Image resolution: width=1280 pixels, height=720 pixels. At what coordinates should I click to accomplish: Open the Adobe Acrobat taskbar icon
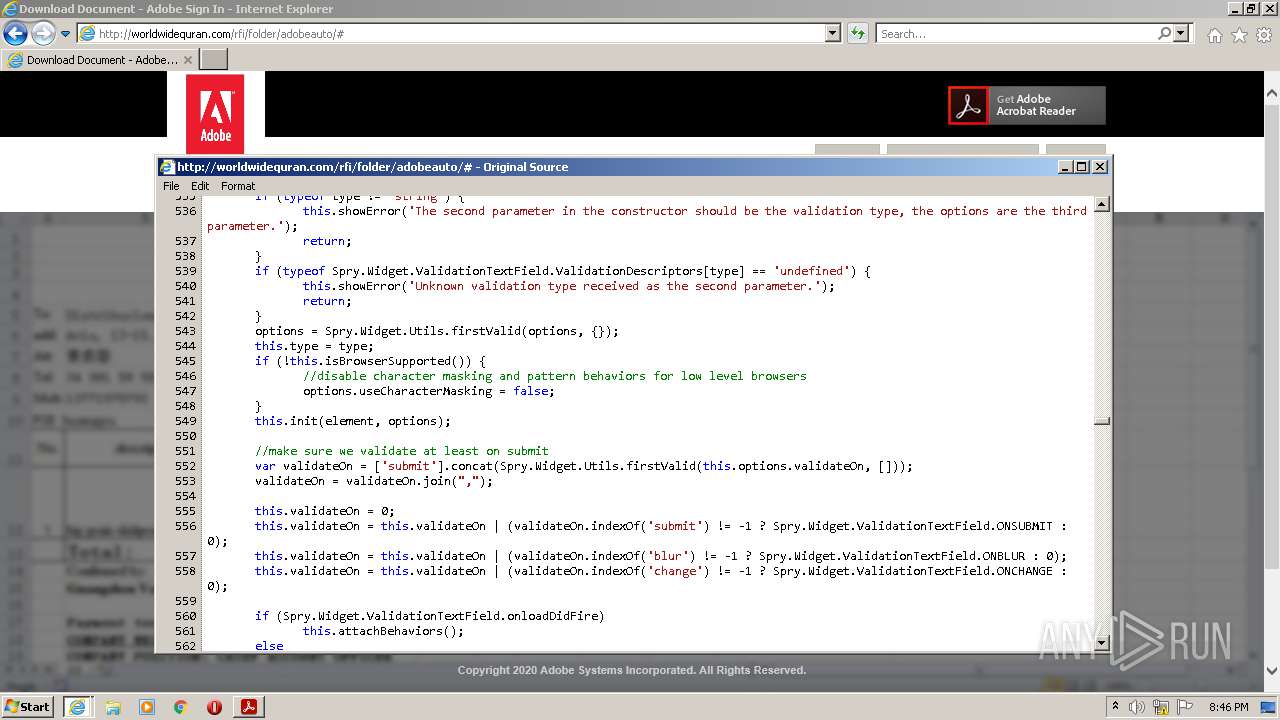(x=248, y=707)
